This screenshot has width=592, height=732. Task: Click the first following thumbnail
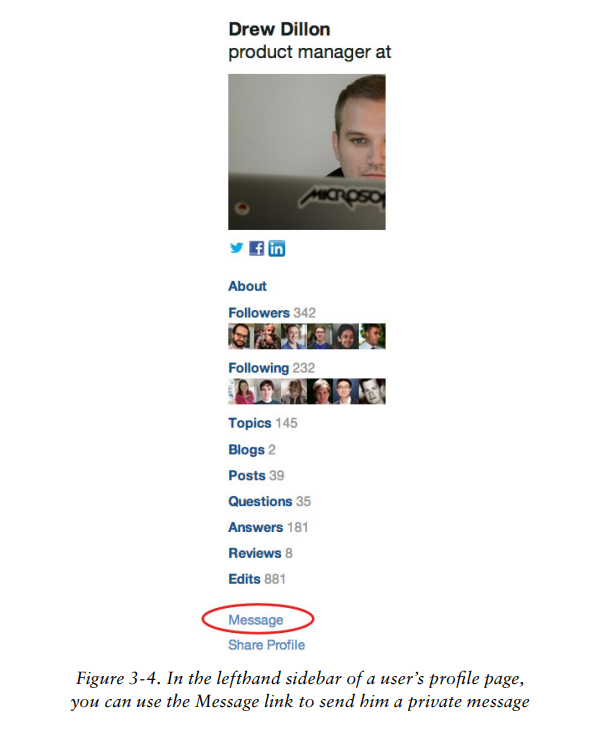(241, 391)
